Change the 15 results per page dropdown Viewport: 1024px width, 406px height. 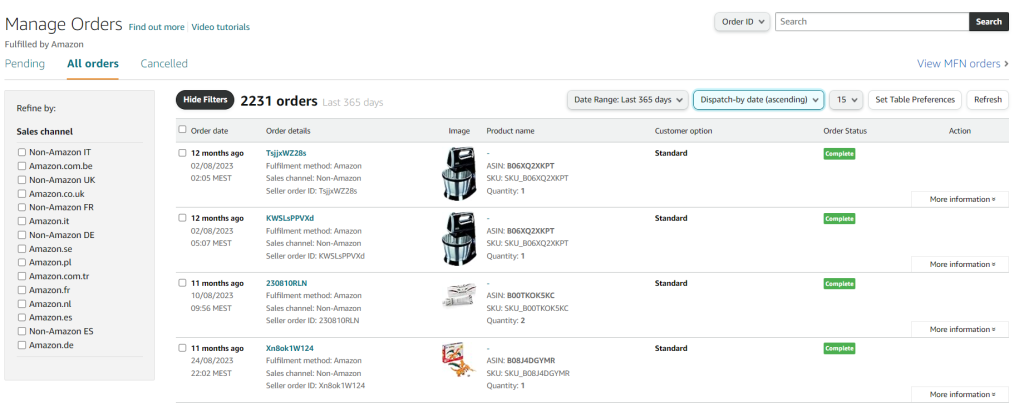pyautogui.click(x=846, y=100)
